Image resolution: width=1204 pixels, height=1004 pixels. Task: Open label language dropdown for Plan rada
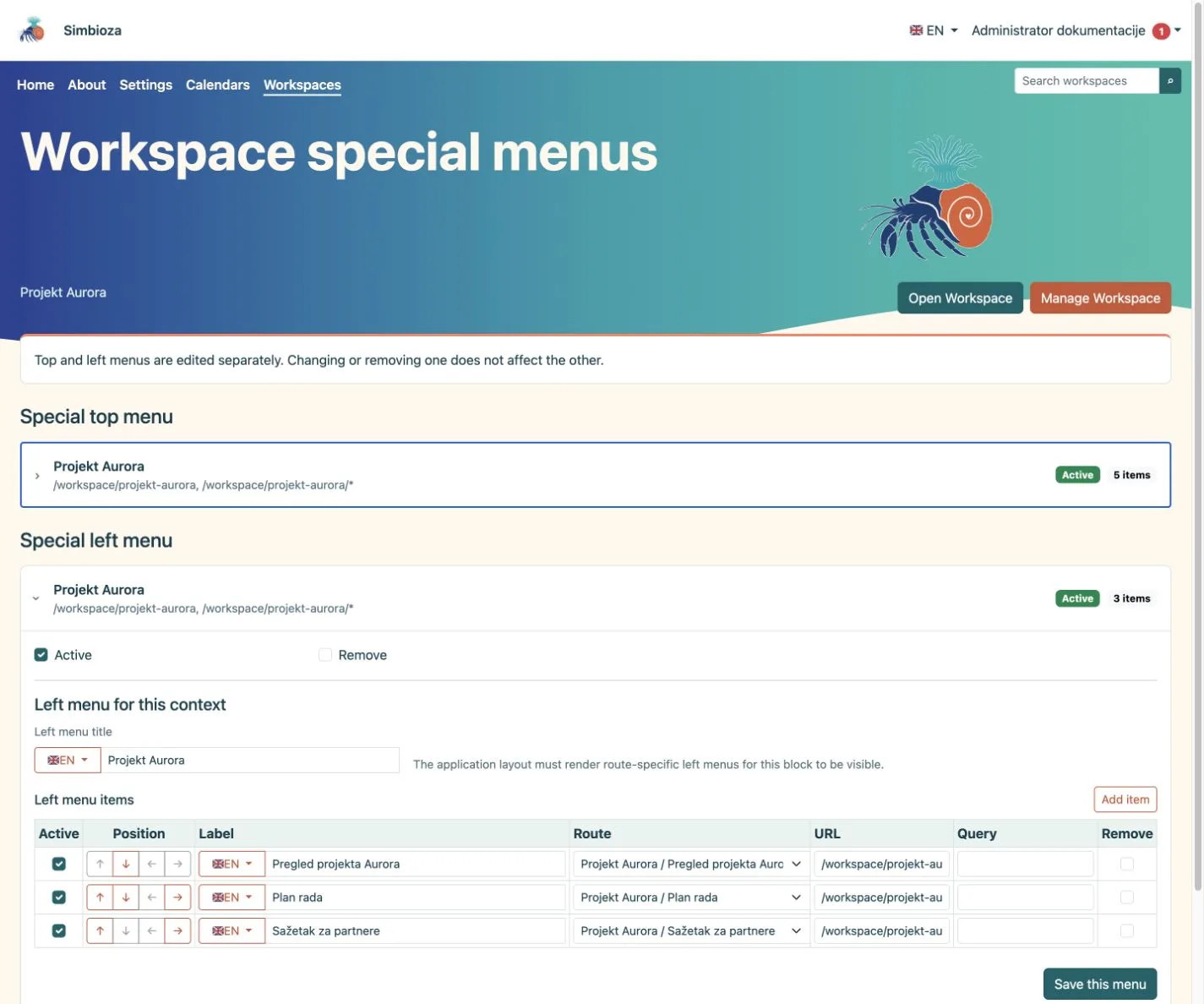pos(232,898)
